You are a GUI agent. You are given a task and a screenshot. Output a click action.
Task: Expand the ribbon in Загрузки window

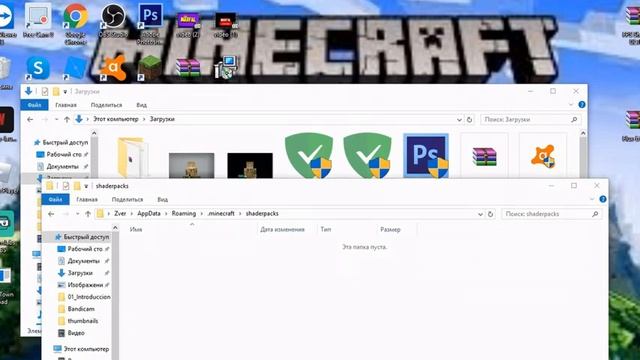coord(571,105)
